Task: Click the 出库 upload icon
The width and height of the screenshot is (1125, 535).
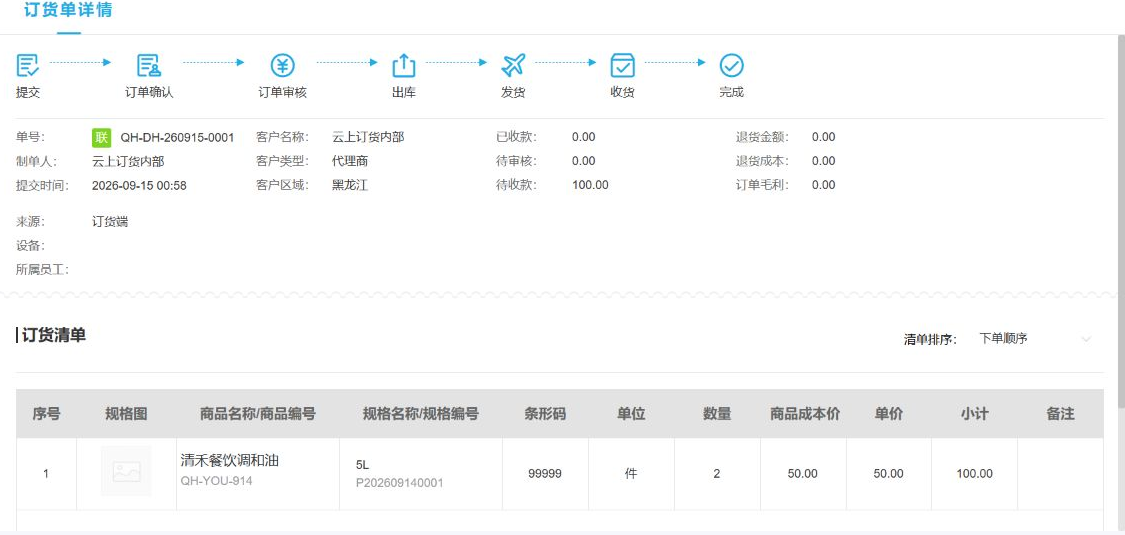Action: [404, 65]
